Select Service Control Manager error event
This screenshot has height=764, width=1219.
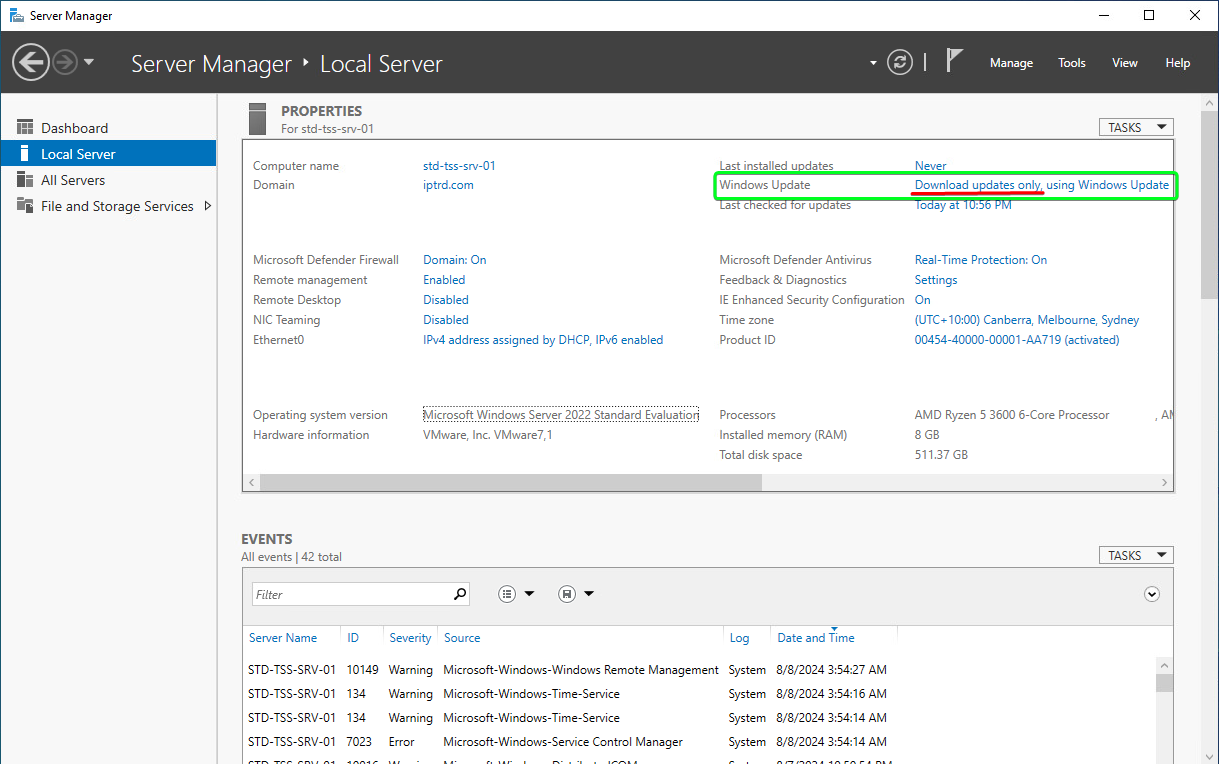click(700, 742)
